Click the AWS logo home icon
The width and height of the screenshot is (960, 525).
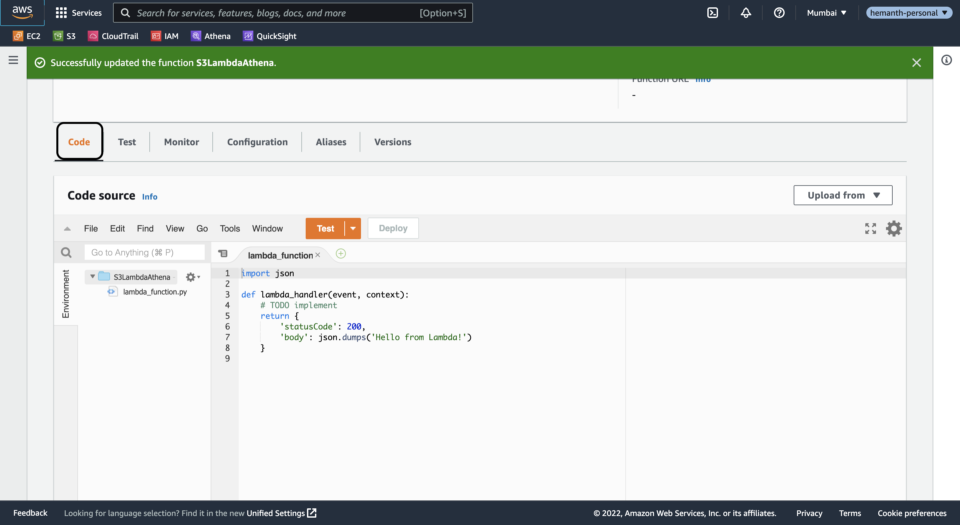[x=22, y=12]
